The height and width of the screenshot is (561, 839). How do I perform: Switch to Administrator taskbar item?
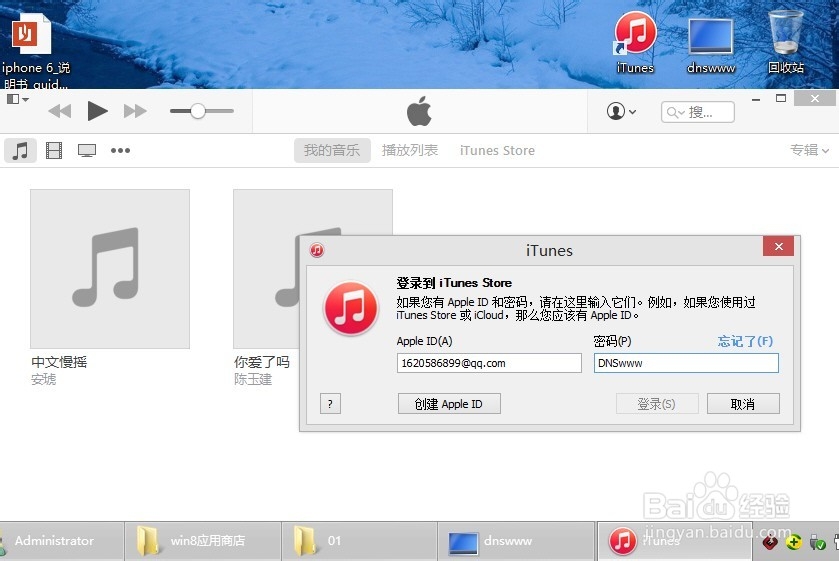point(62,541)
